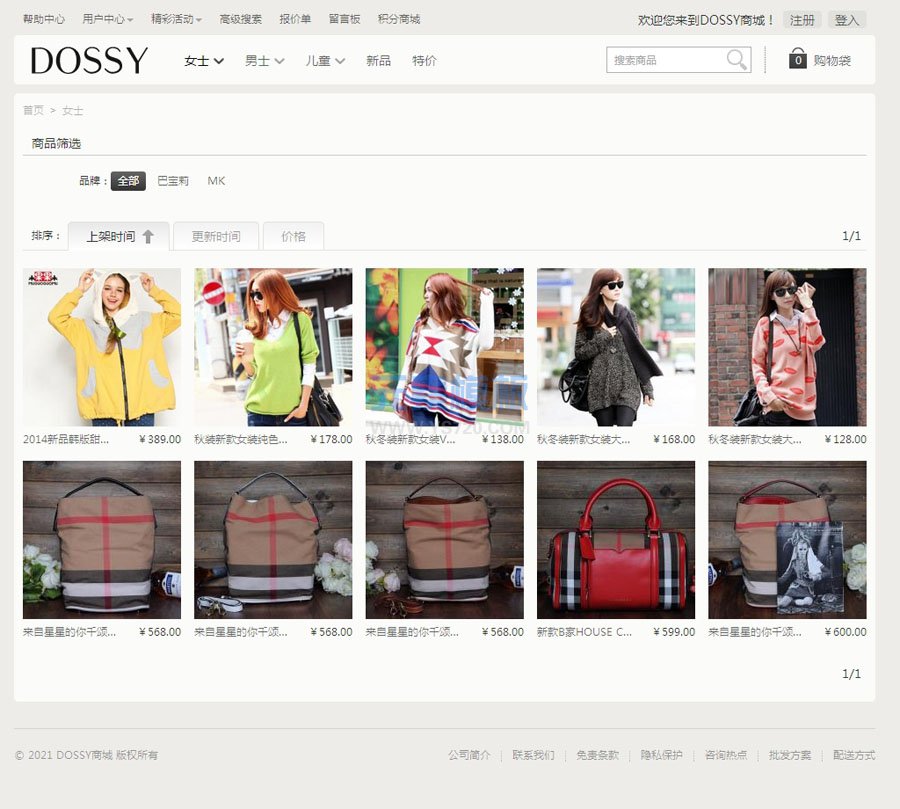900x809 pixels.
Task: Open 留言板 link
Action: [344, 19]
